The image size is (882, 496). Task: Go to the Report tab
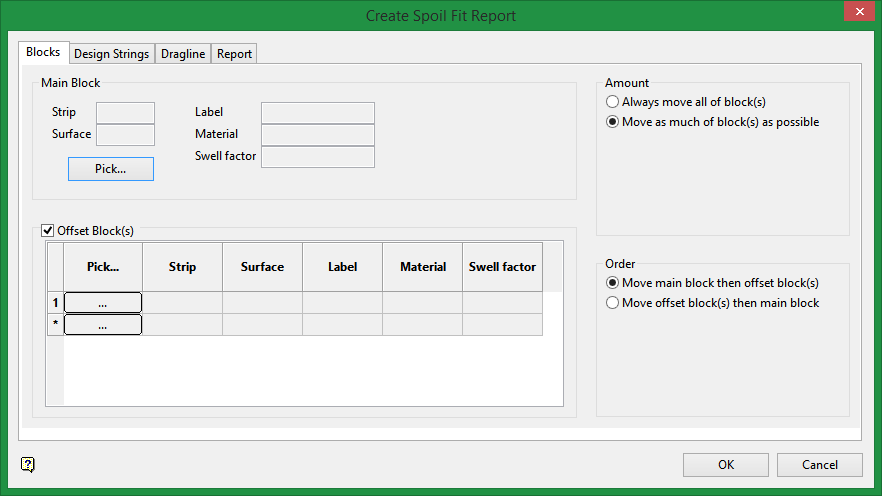234,54
